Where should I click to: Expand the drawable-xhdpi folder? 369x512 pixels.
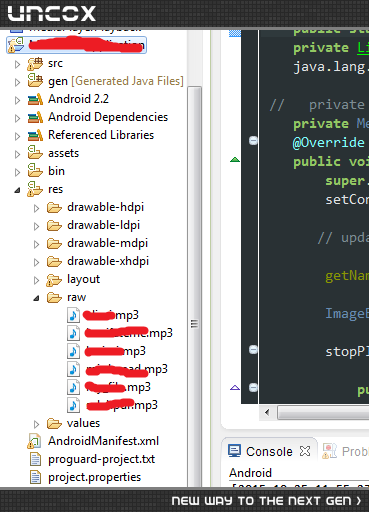(37, 262)
